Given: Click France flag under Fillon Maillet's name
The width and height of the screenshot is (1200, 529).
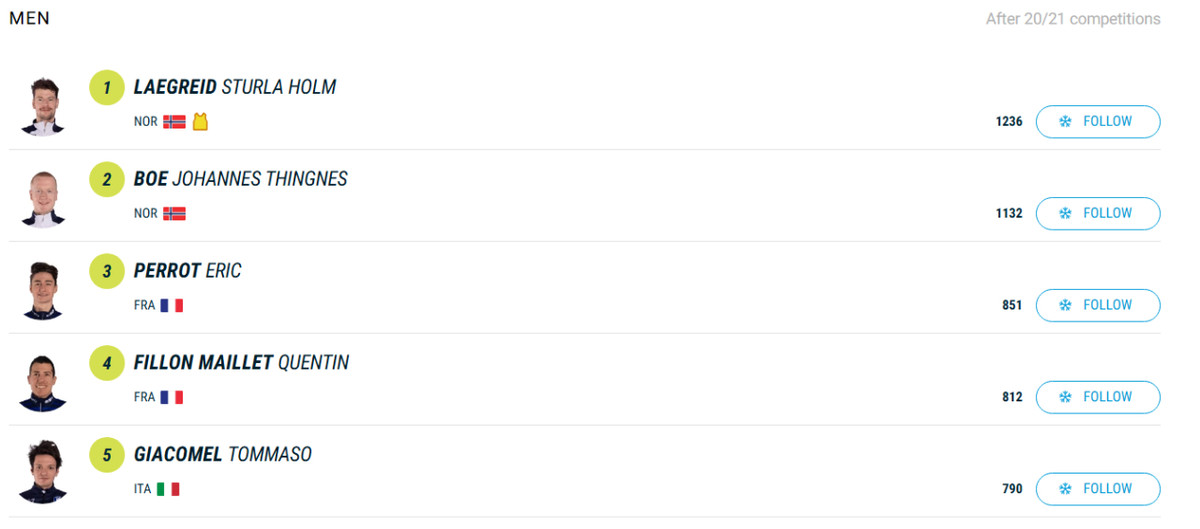Looking at the screenshot, I should point(172,398).
